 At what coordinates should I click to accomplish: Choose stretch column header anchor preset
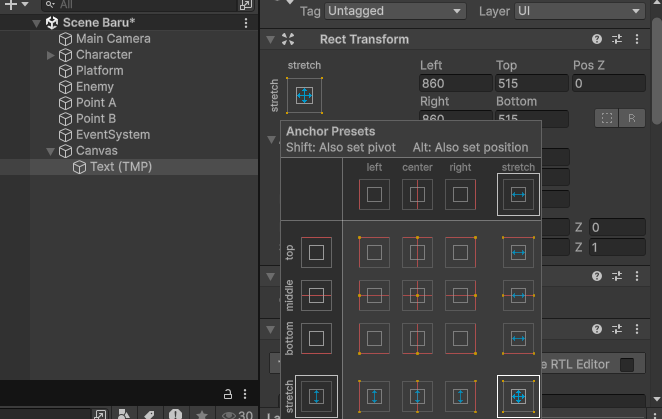(518, 195)
